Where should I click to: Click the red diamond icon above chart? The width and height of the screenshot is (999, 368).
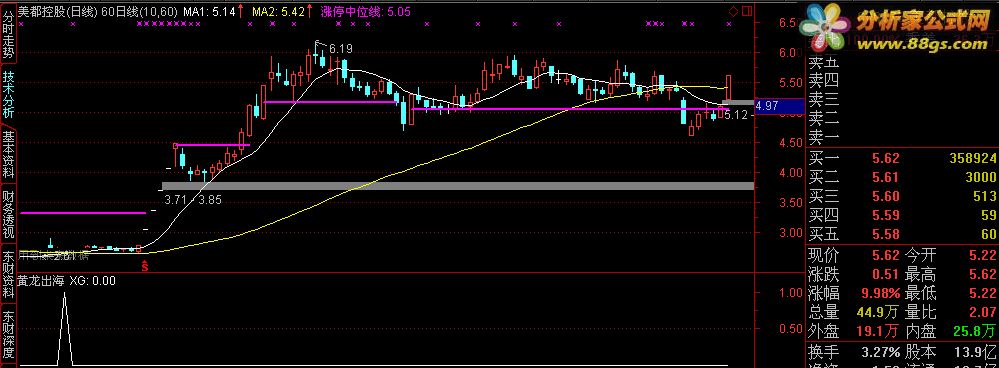pos(733,11)
